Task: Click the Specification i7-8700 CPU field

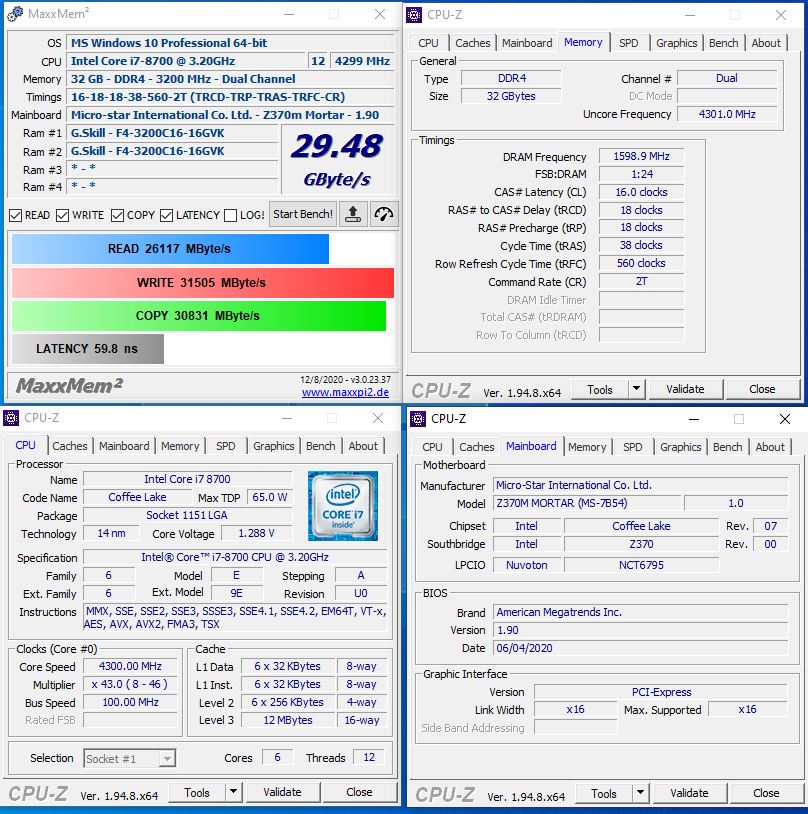Action: 235,557
